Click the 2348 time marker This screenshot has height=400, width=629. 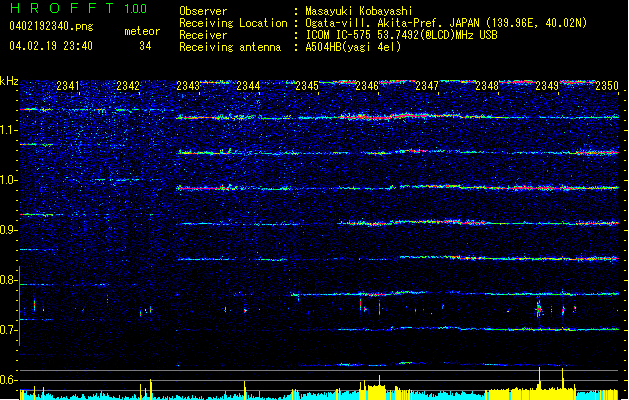click(487, 86)
